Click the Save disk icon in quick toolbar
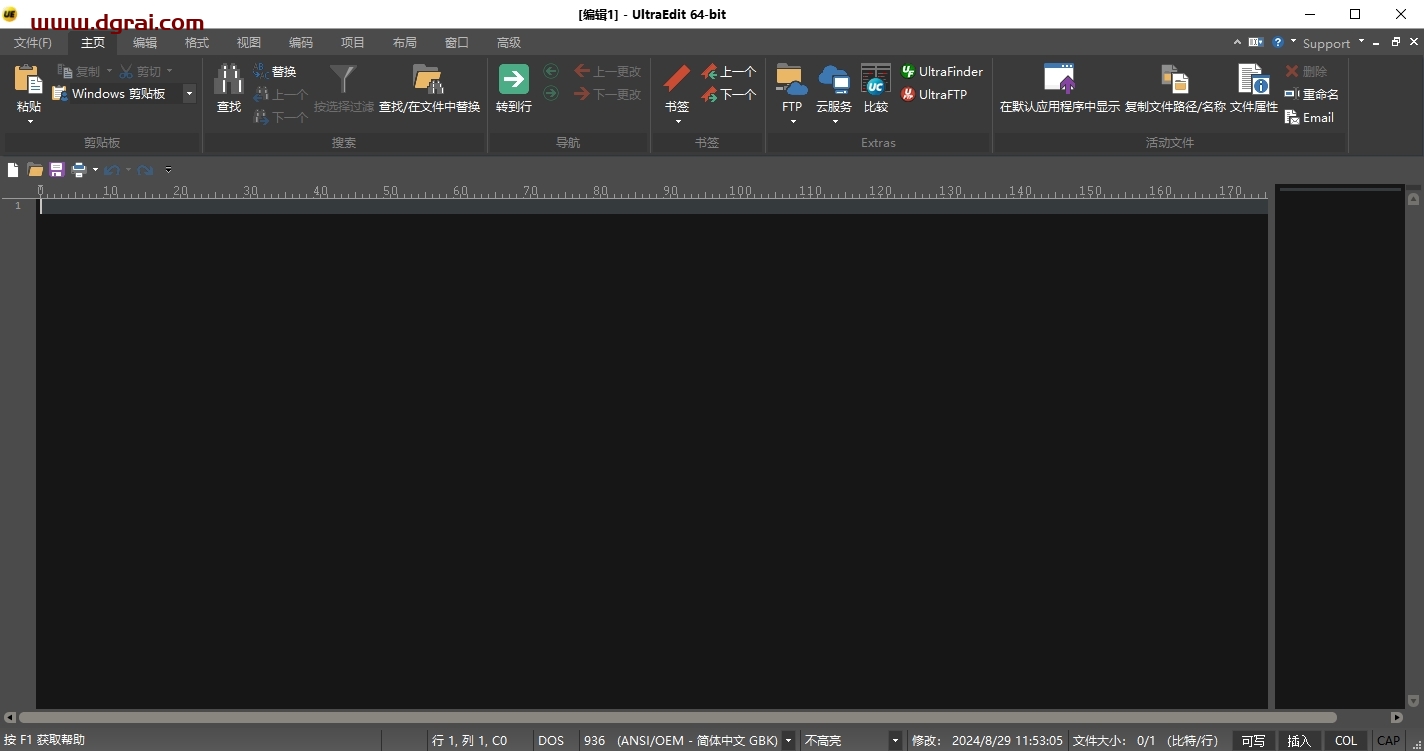Screen dimensions: 1424x751 pos(57,170)
